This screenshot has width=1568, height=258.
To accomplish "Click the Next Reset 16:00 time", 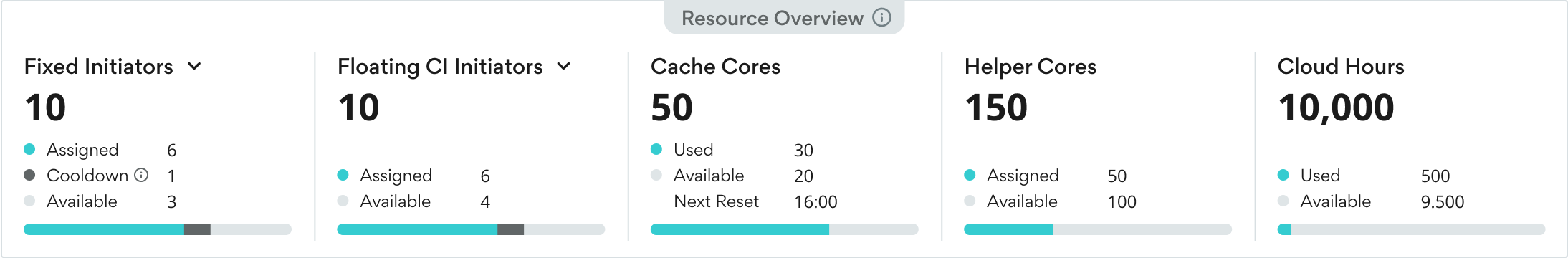I will coord(816,202).
